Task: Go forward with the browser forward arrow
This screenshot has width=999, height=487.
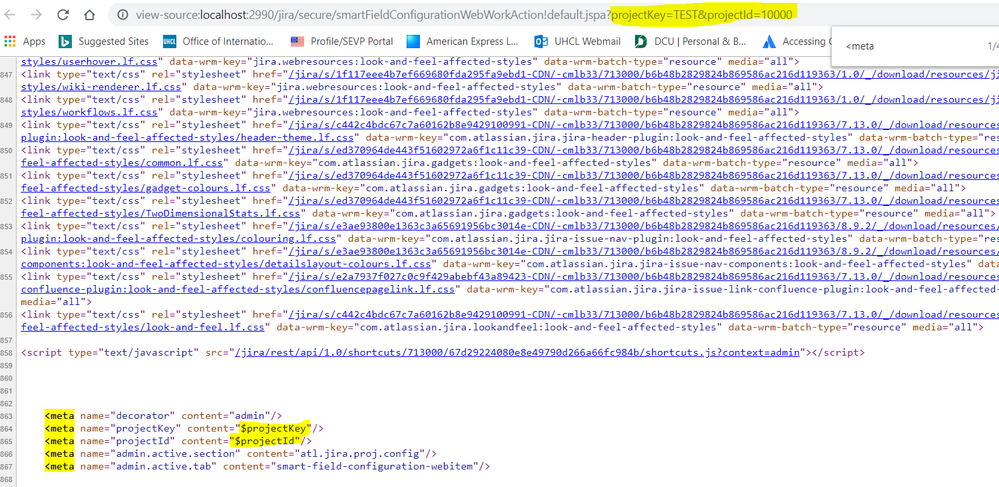Action: click(x=36, y=15)
